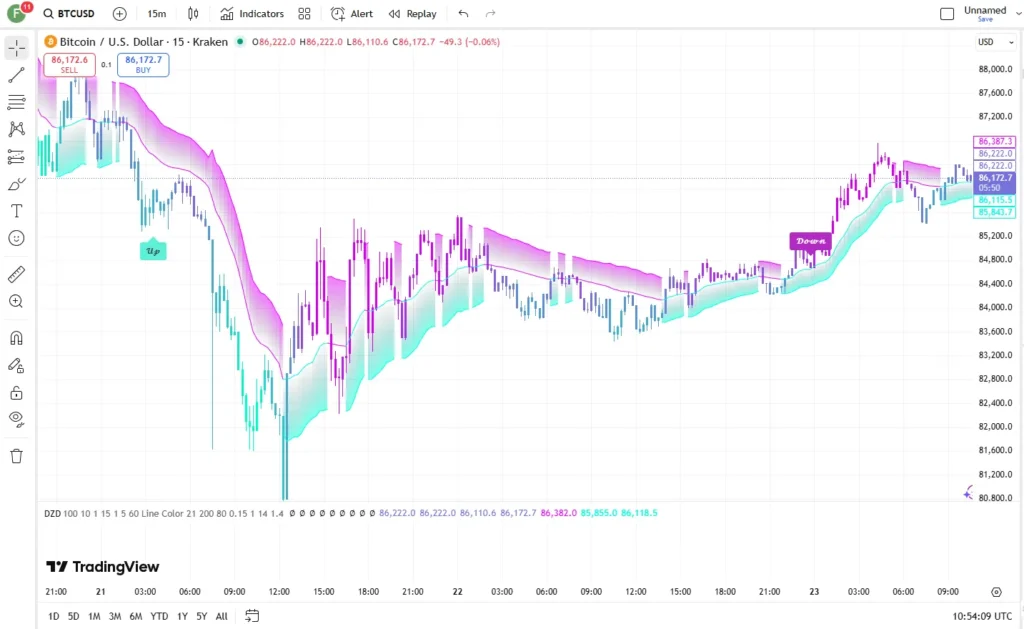Select the text annotation tool
Viewport: 1024px width, 629px height.
pos(16,211)
